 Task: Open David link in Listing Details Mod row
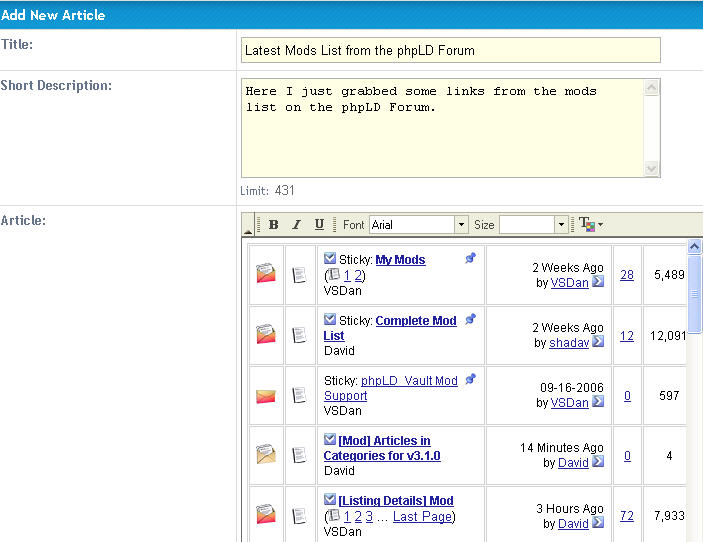[573, 524]
